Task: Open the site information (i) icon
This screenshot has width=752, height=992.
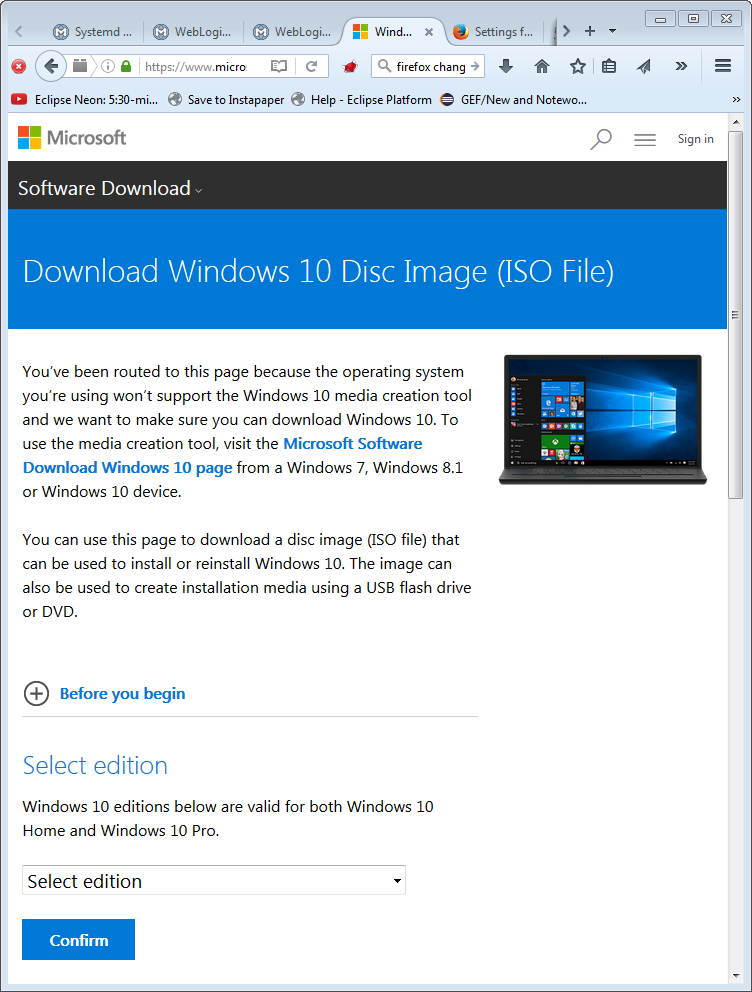Action: coord(108,66)
